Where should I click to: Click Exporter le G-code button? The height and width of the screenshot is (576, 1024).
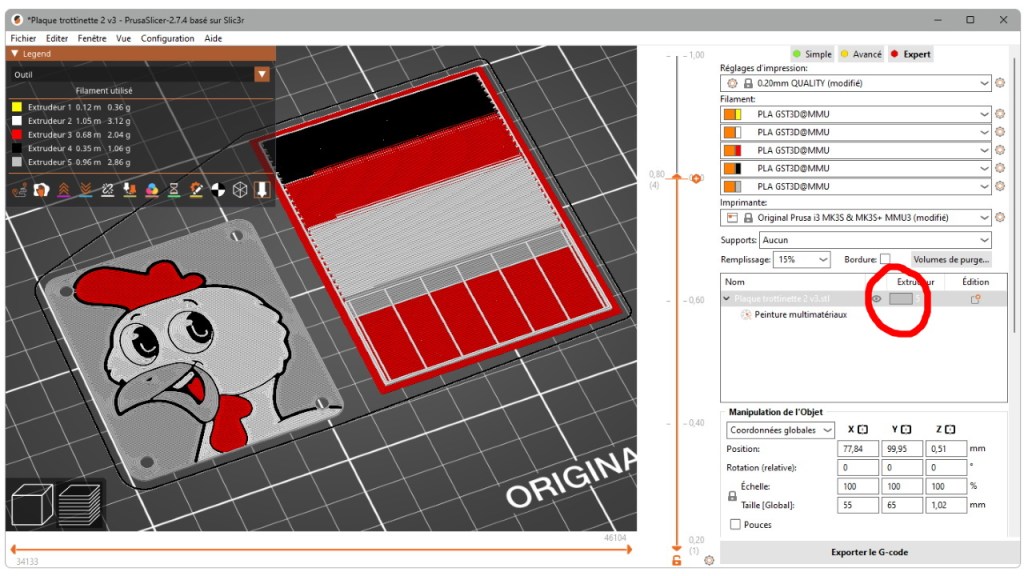click(868, 552)
